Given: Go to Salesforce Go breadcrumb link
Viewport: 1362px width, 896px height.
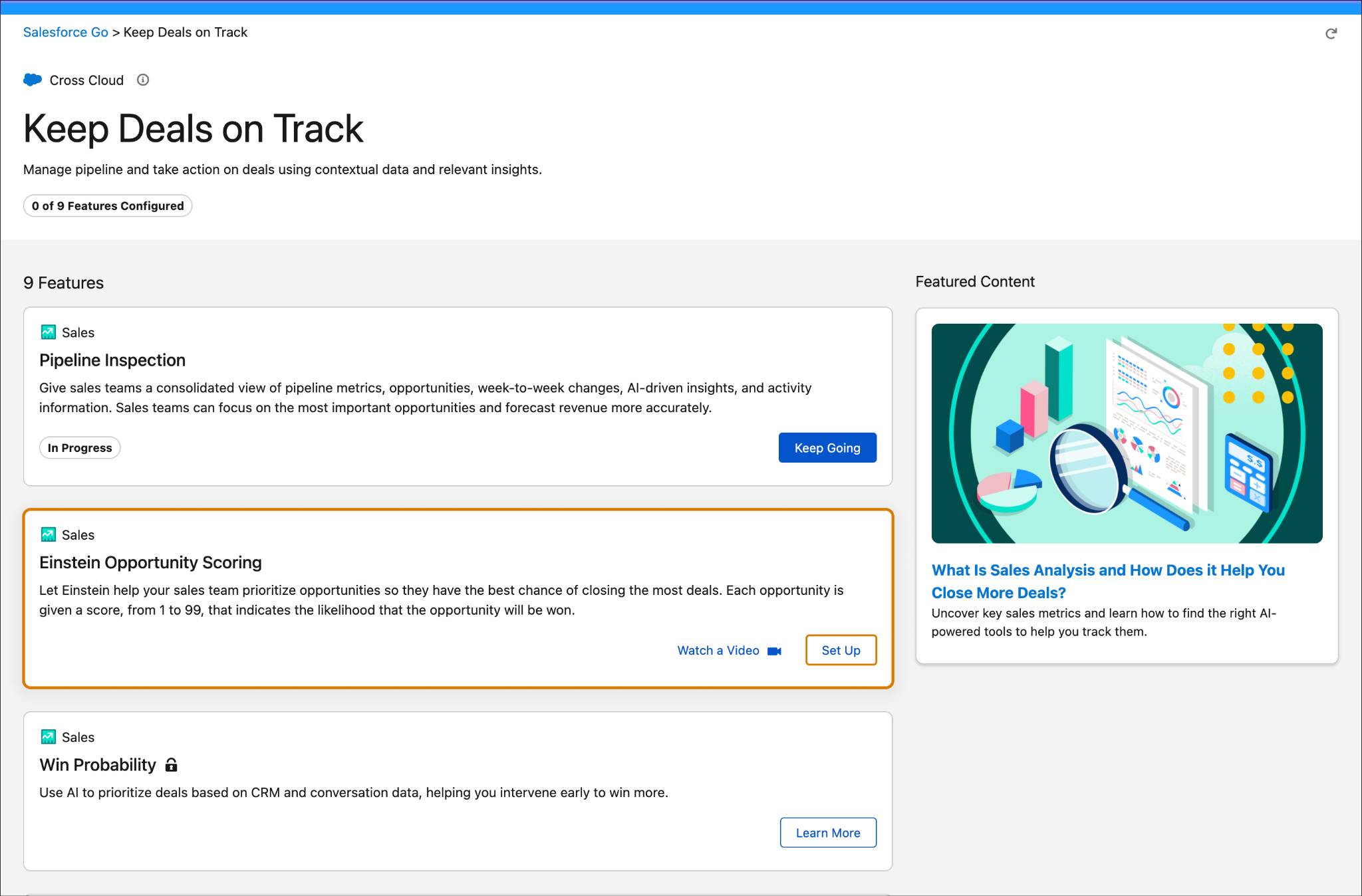Looking at the screenshot, I should point(66,32).
